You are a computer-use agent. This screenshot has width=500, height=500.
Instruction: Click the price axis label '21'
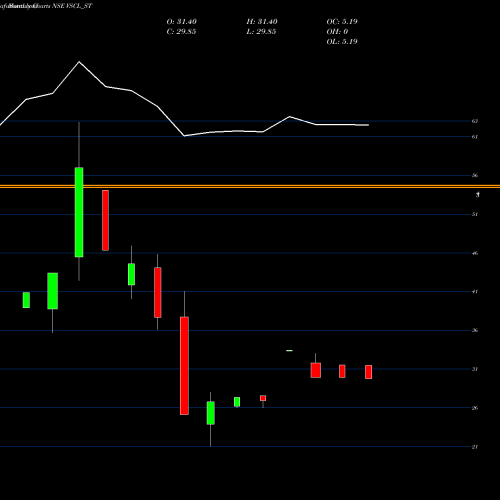(x=475, y=447)
